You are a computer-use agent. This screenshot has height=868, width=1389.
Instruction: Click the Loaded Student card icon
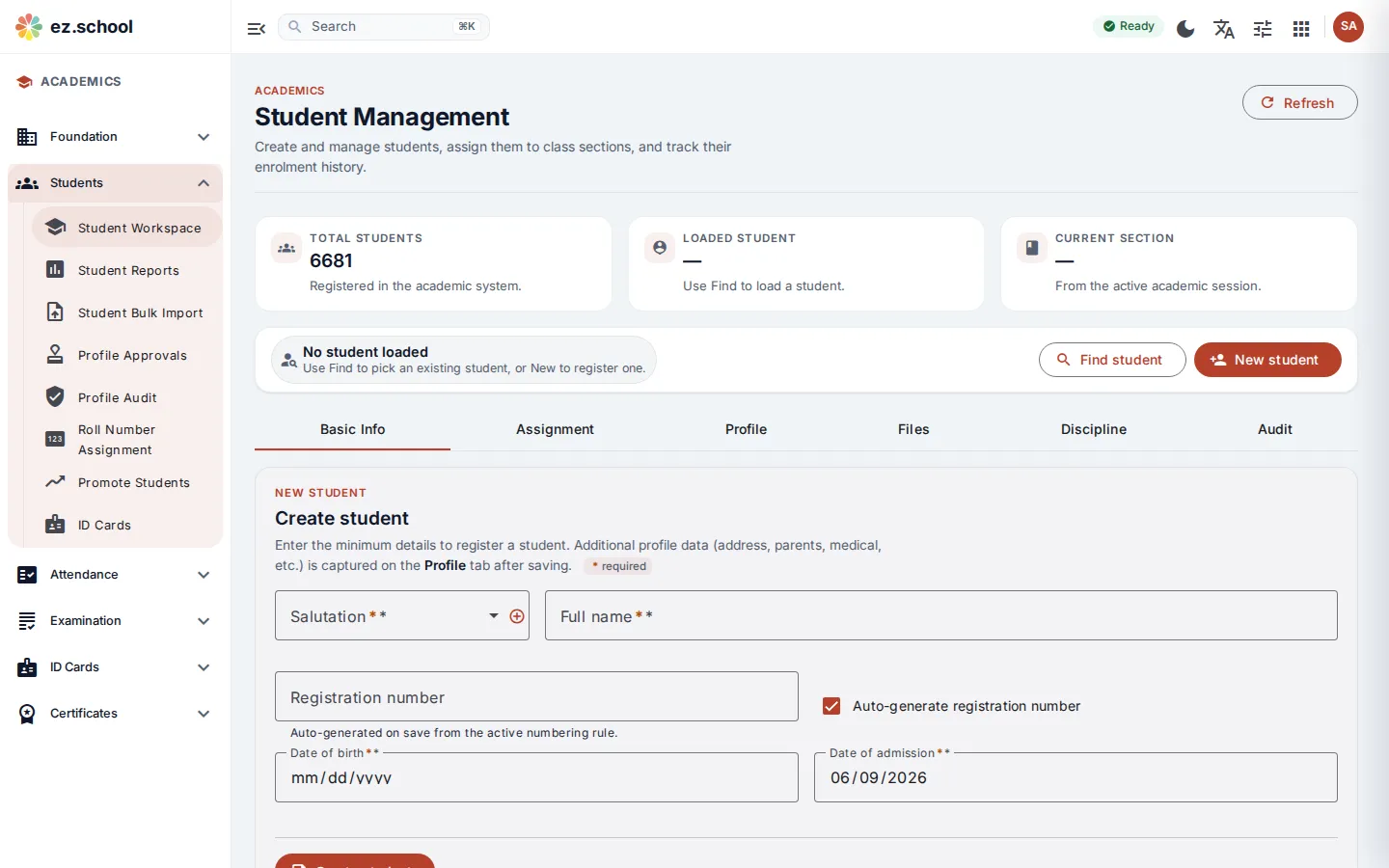pyautogui.click(x=660, y=248)
